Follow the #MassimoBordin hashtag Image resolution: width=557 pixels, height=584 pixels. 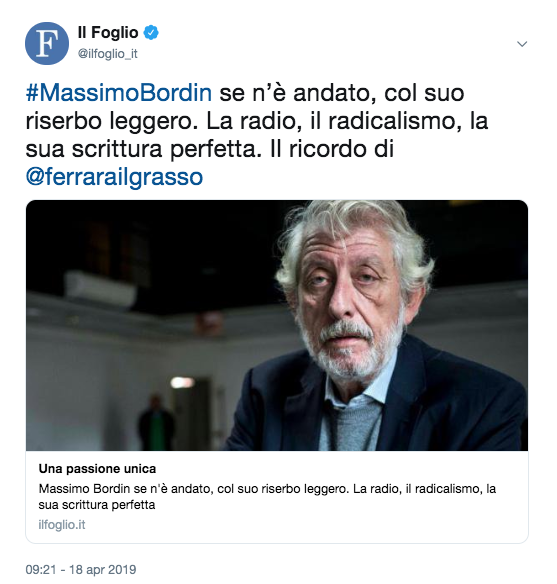tap(119, 93)
